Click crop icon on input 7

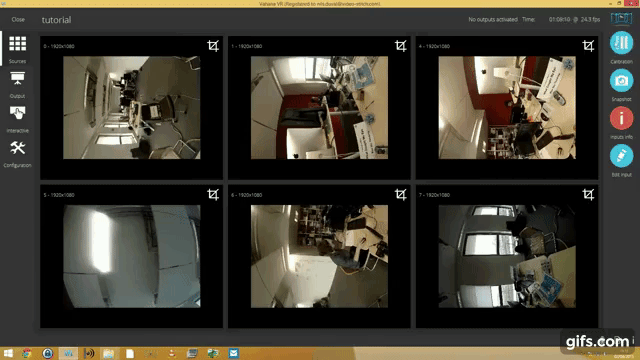(x=588, y=195)
